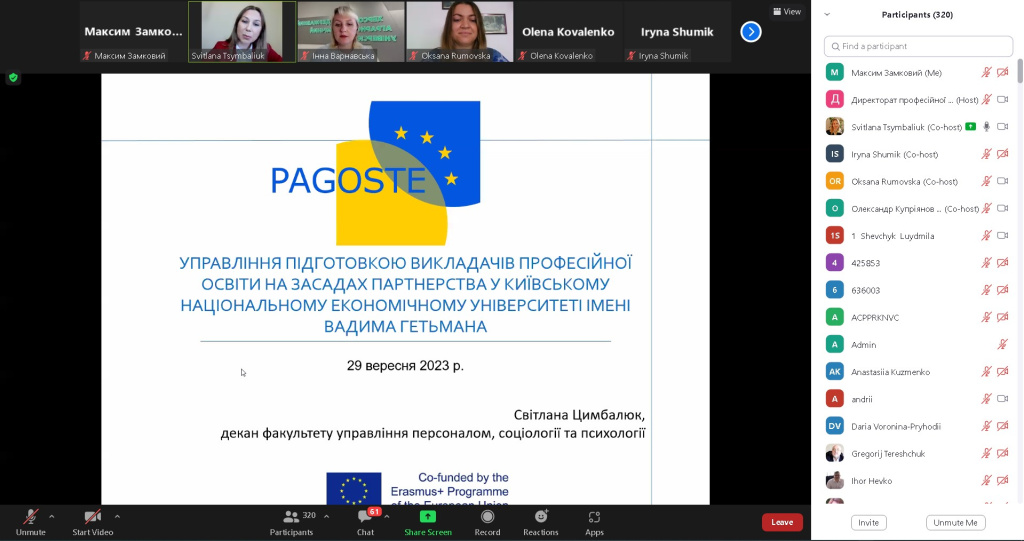Click muted mic icon for Admin row
The image size is (1024, 541).
tap(1003, 344)
